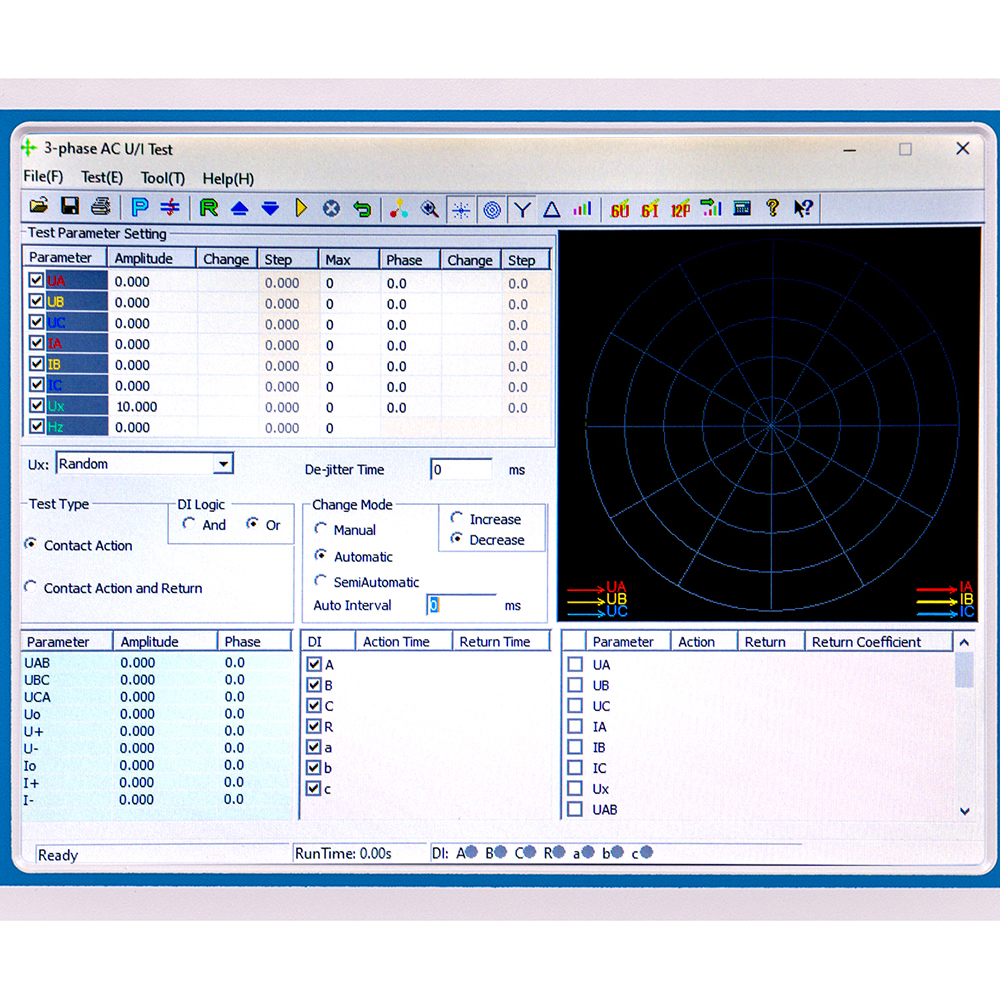
Task: Click the Return Coefficient column header
Action: tap(866, 642)
